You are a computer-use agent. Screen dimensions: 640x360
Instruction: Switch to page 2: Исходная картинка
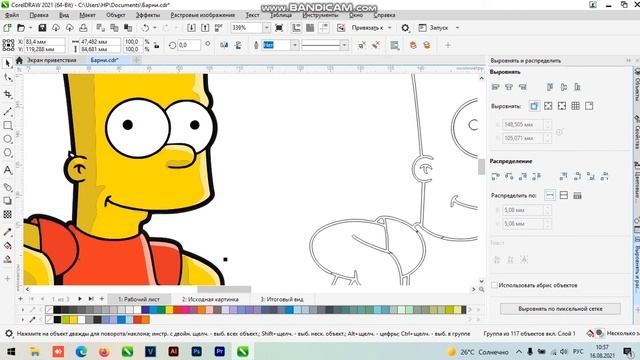(210, 299)
